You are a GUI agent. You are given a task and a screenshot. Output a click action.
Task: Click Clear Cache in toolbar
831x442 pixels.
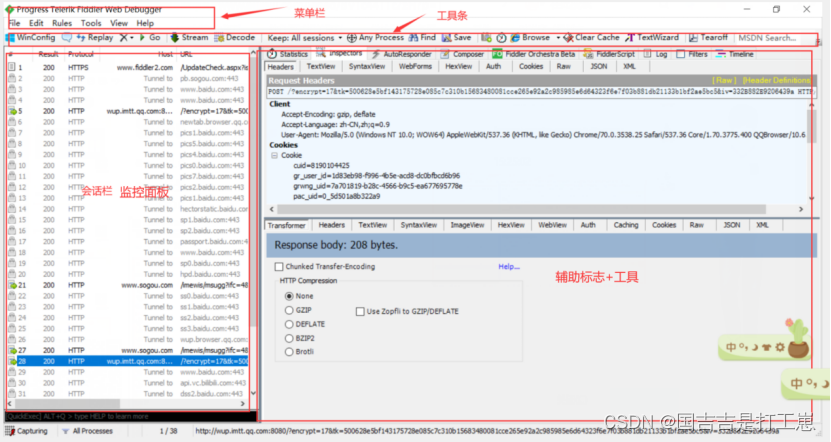click(x=591, y=38)
